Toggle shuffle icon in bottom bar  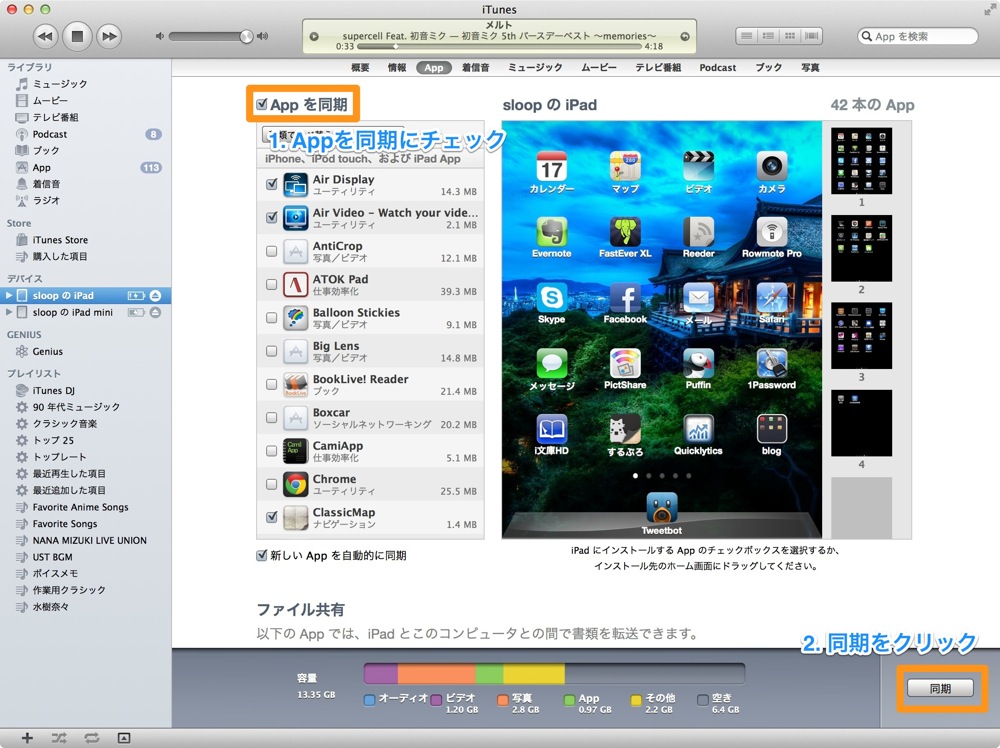[x=59, y=738]
